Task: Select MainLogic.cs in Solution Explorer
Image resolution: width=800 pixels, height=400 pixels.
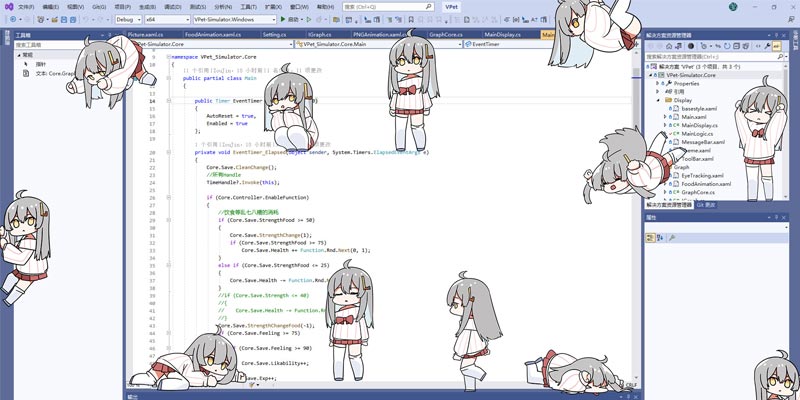Action: tap(697, 134)
